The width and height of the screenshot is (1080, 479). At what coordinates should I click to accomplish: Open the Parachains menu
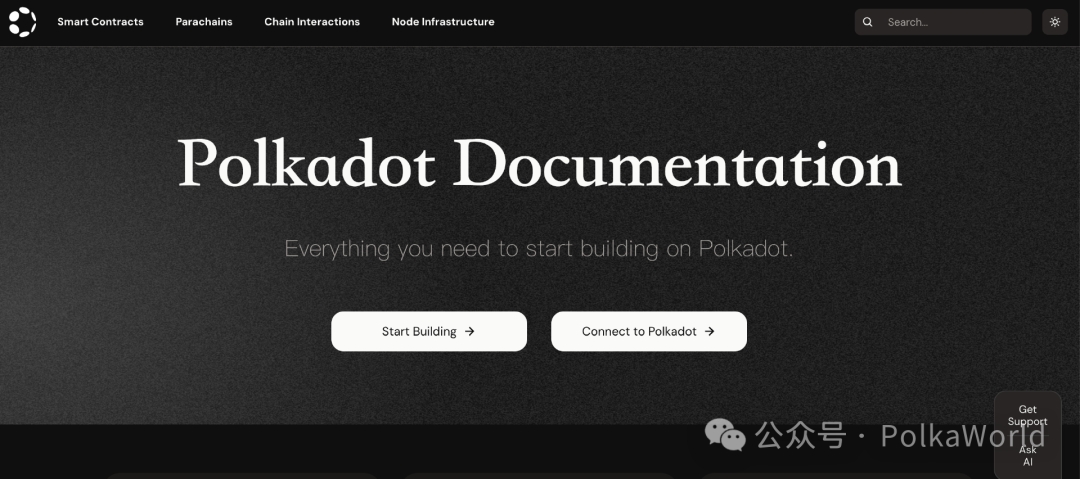pyautogui.click(x=204, y=22)
